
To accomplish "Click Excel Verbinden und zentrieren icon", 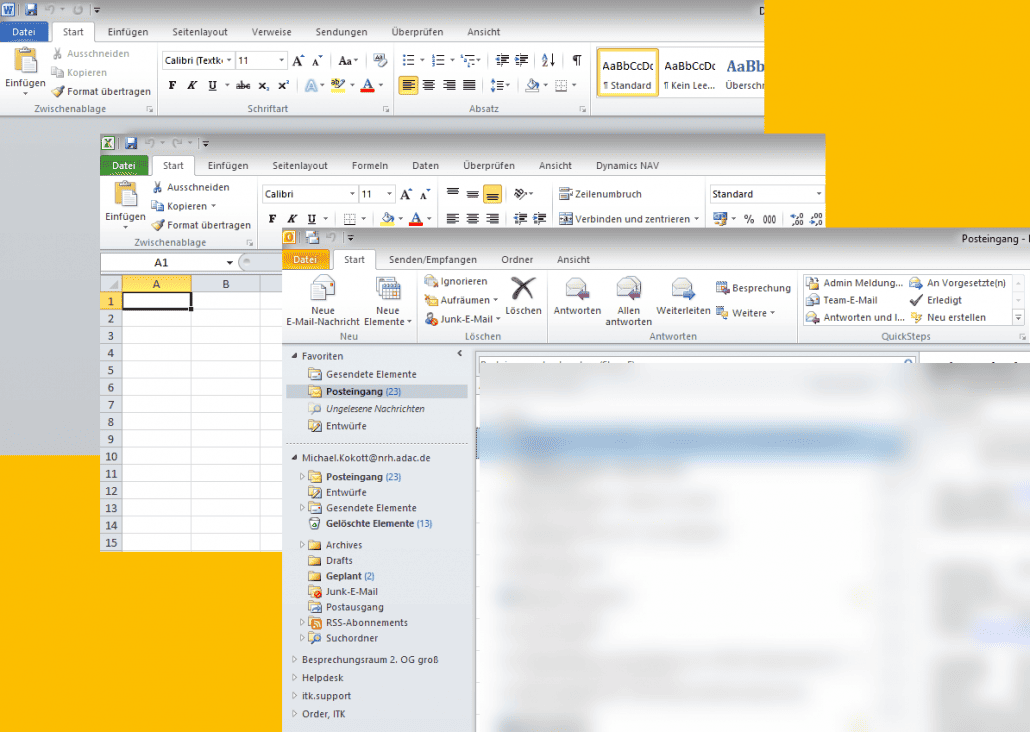I will click(566, 219).
